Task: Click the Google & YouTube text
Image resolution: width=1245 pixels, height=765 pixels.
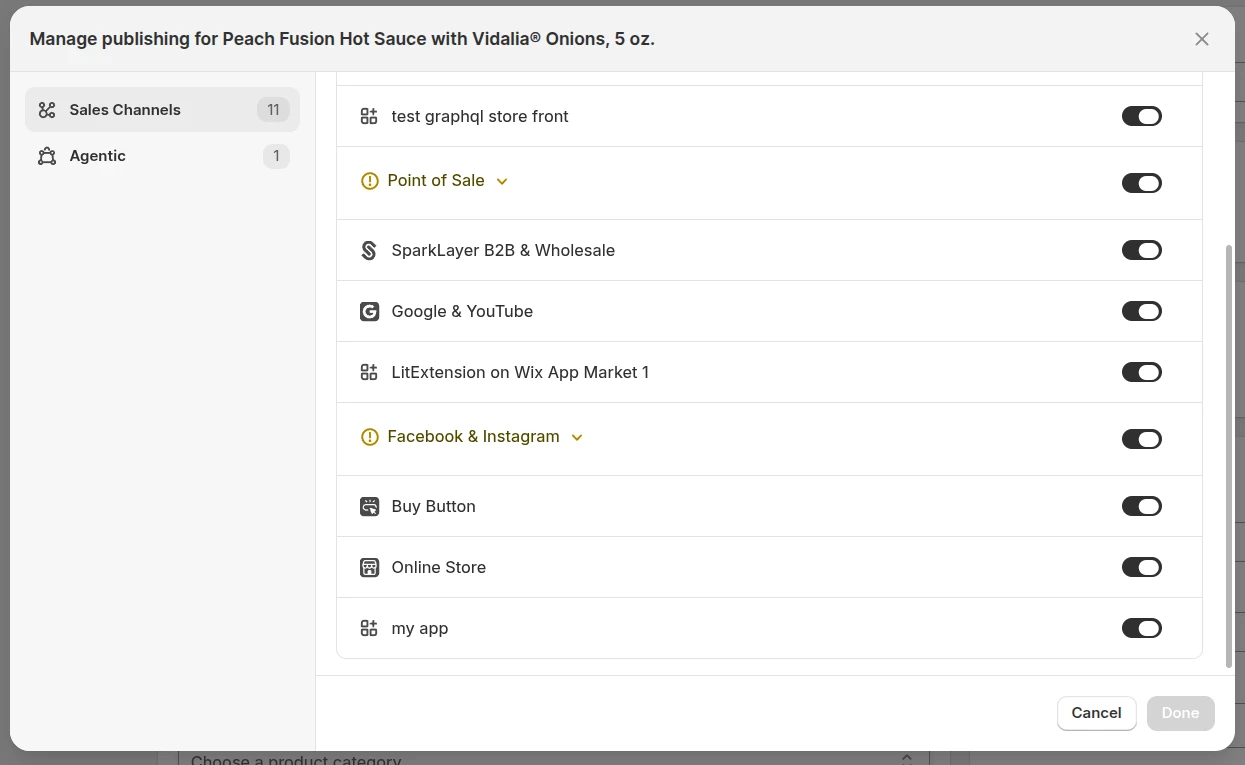Action: pyautogui.click(x=462, y=311)
